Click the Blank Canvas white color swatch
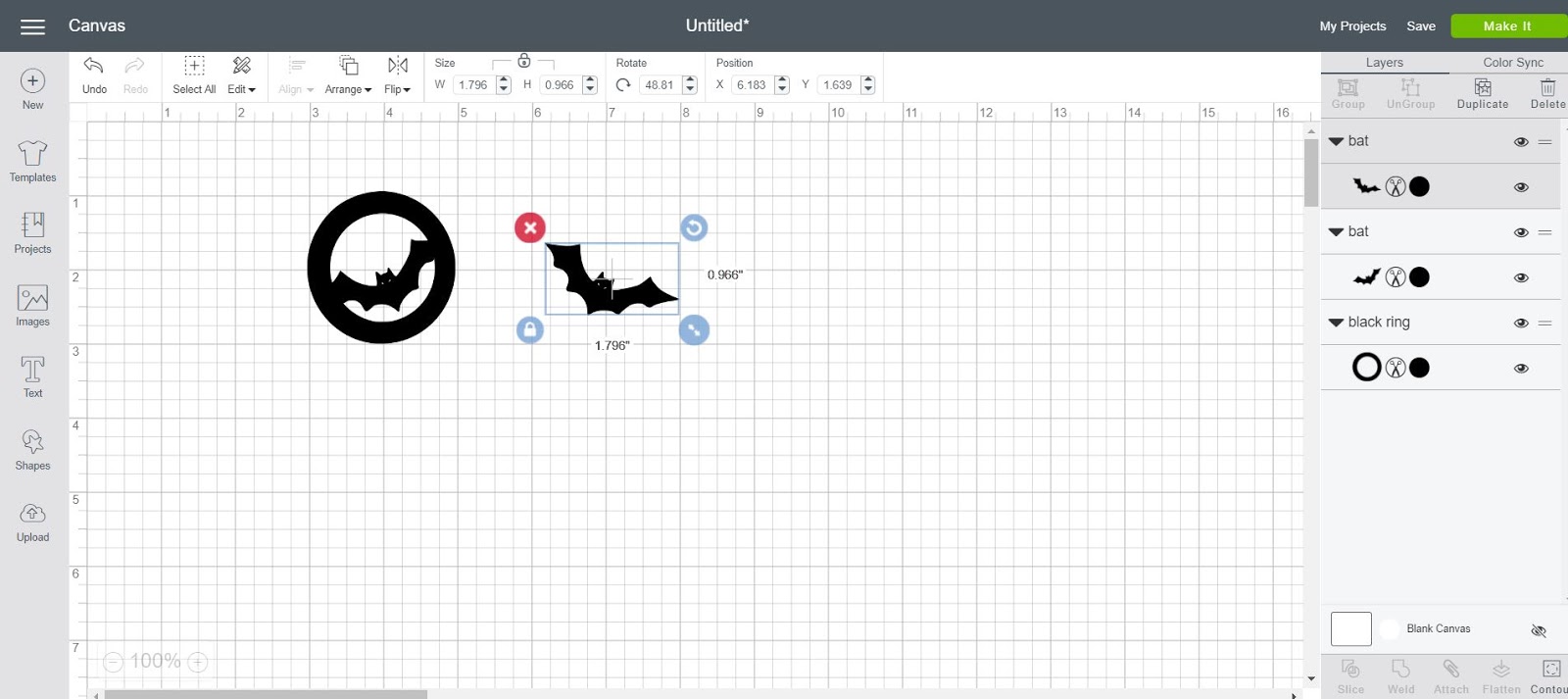This screenshot has height=699, width=1568. [1351, 629]
